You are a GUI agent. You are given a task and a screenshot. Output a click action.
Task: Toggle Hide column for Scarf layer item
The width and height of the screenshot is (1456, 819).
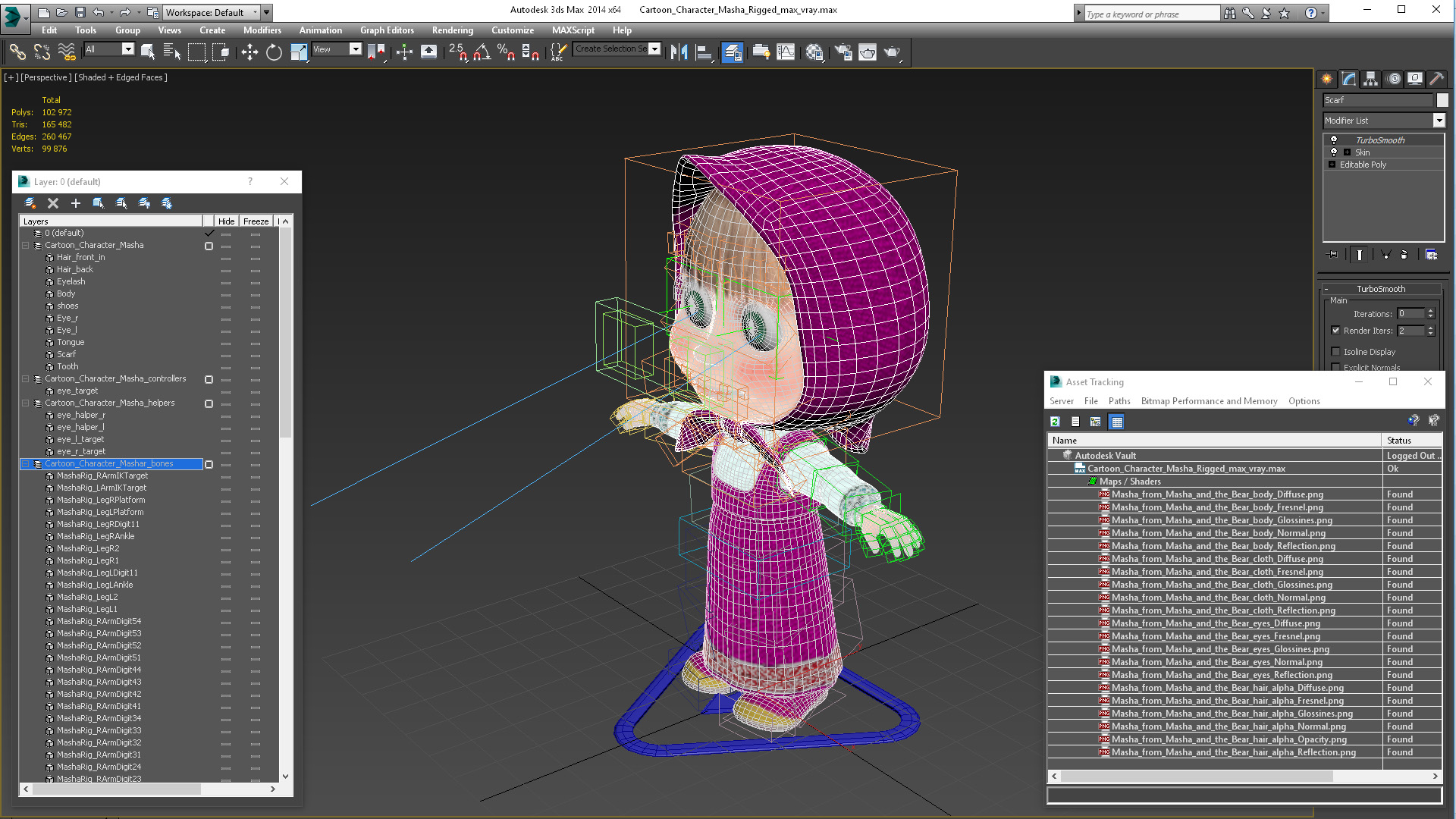coord(226,355)
